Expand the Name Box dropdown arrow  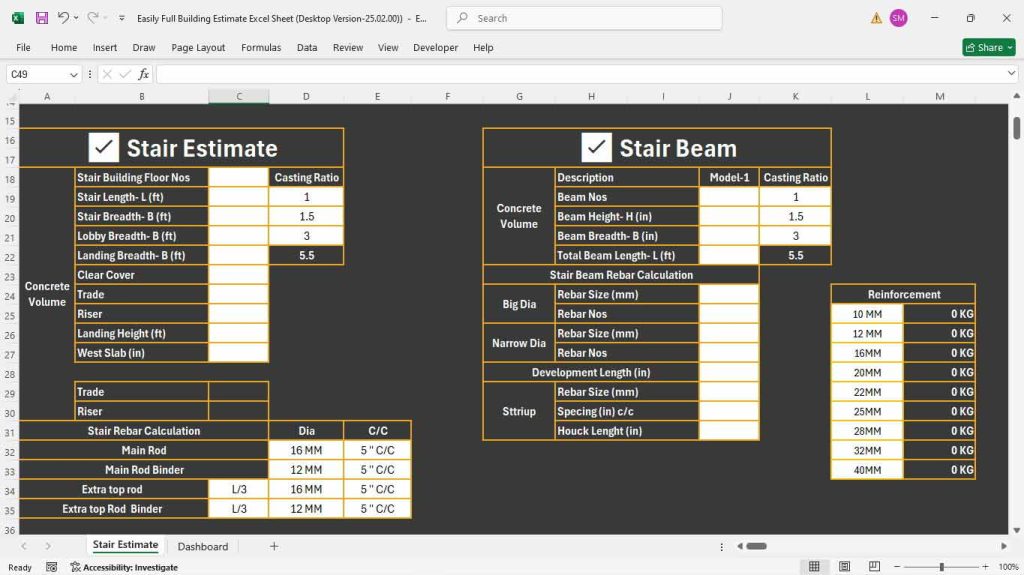74,74
